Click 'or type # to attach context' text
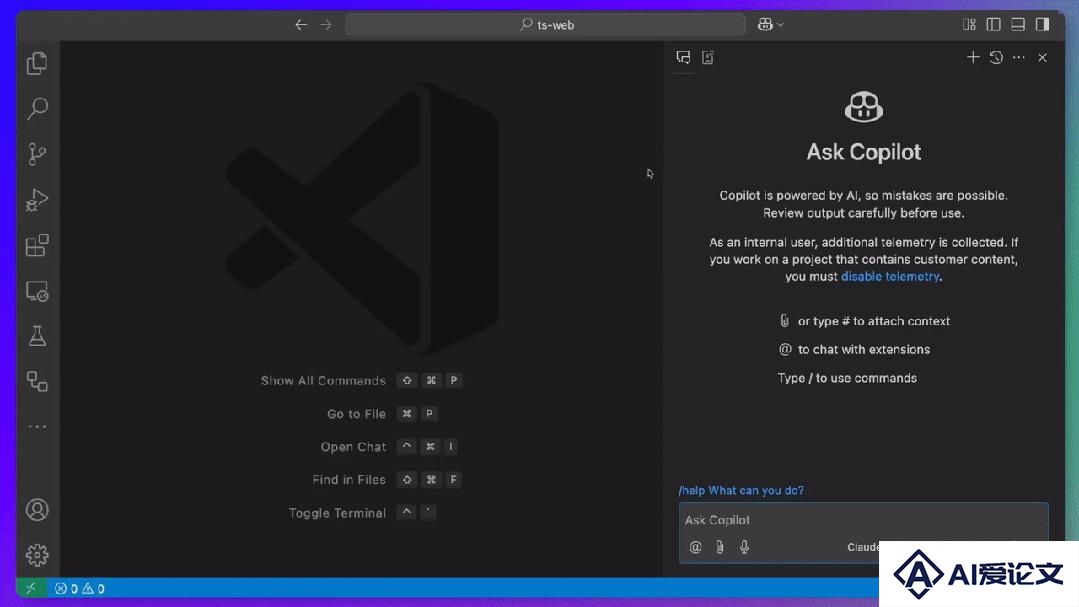This screenshot has width=1079, height=607. click(x=873, y=321)
